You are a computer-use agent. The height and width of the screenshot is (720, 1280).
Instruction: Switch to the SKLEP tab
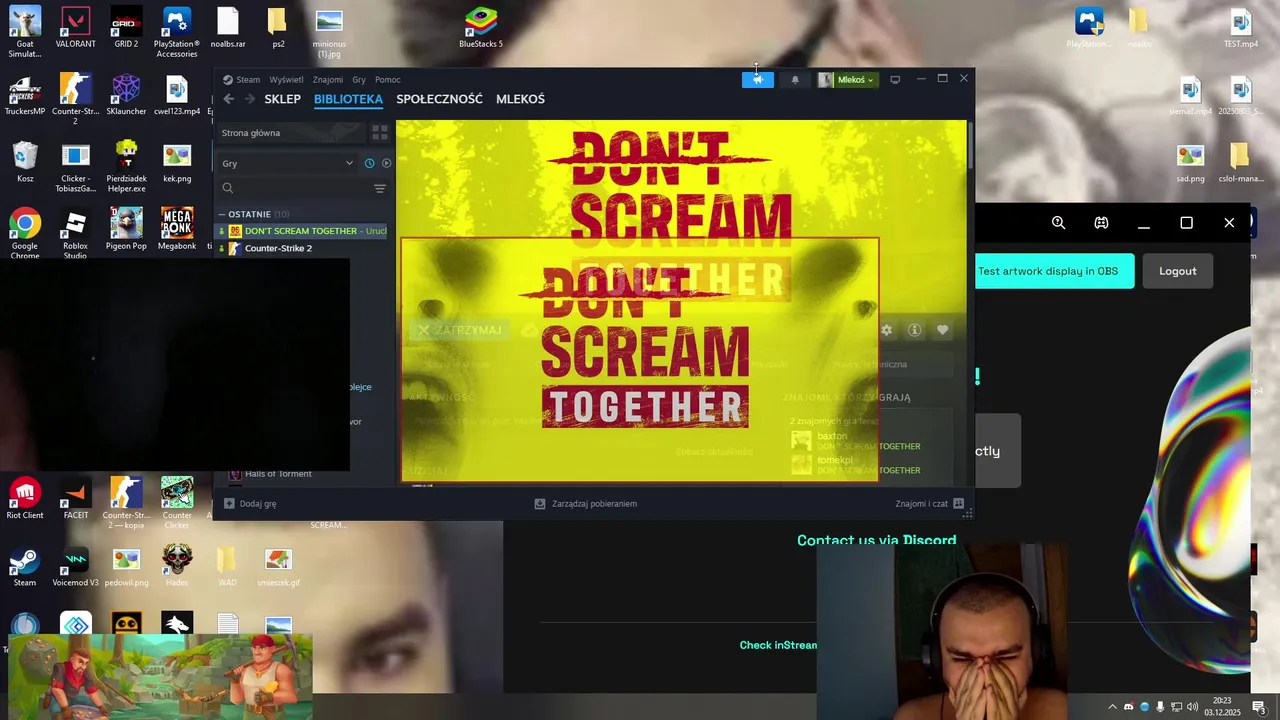pos(283,99)
